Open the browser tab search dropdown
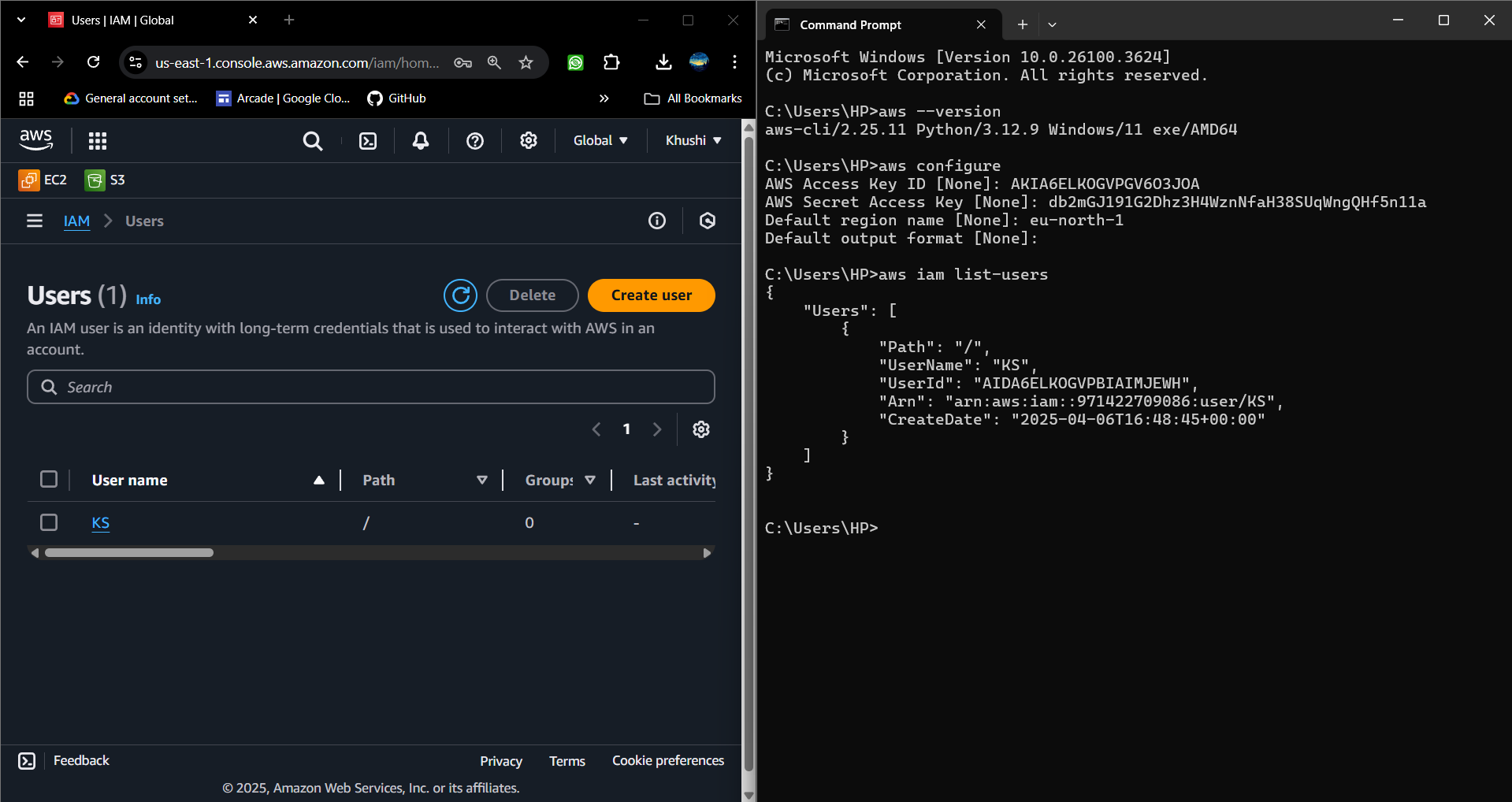 tap(21, 20)
